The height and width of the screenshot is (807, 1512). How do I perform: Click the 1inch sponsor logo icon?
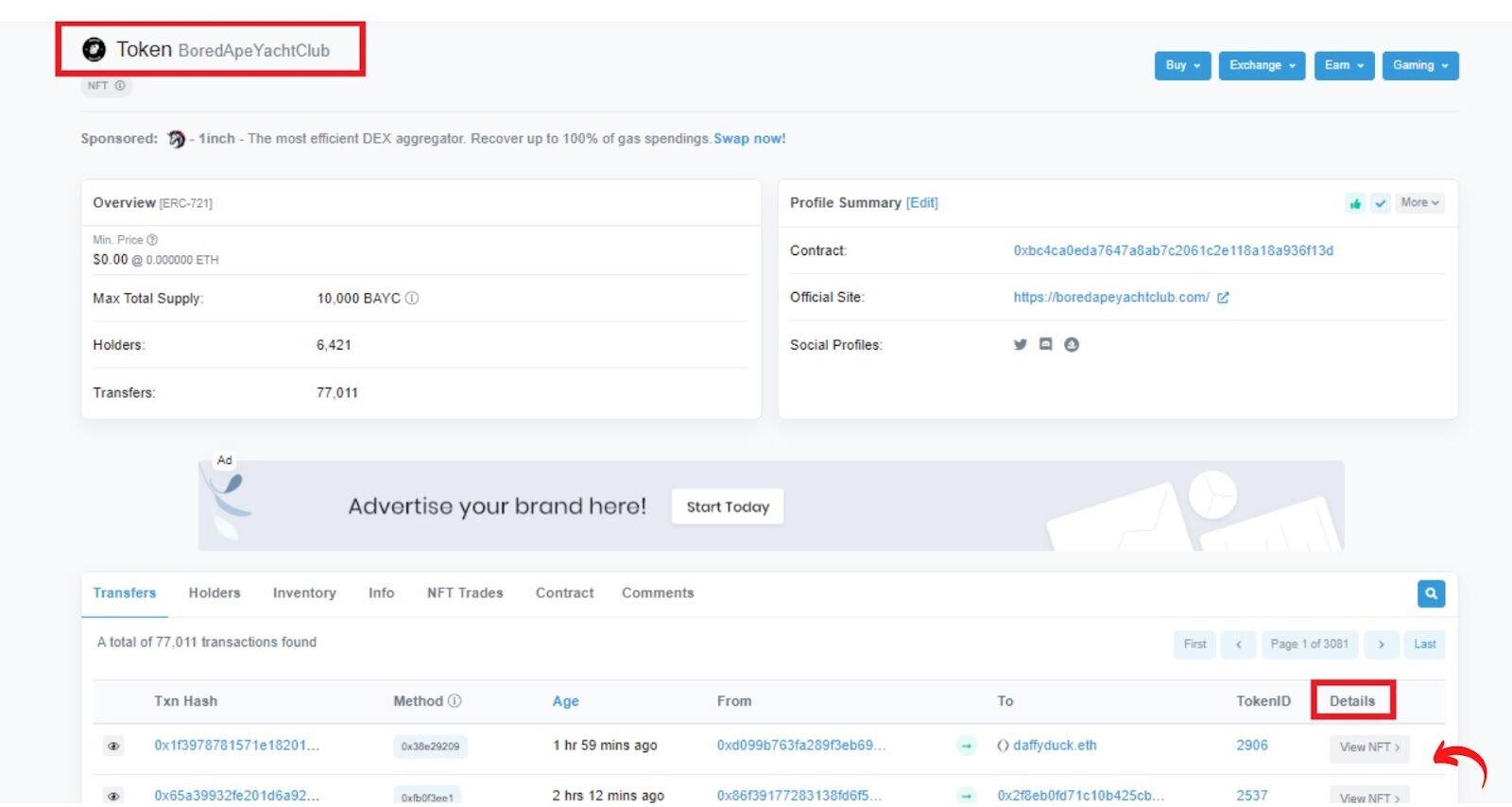[x=177, y=139]
